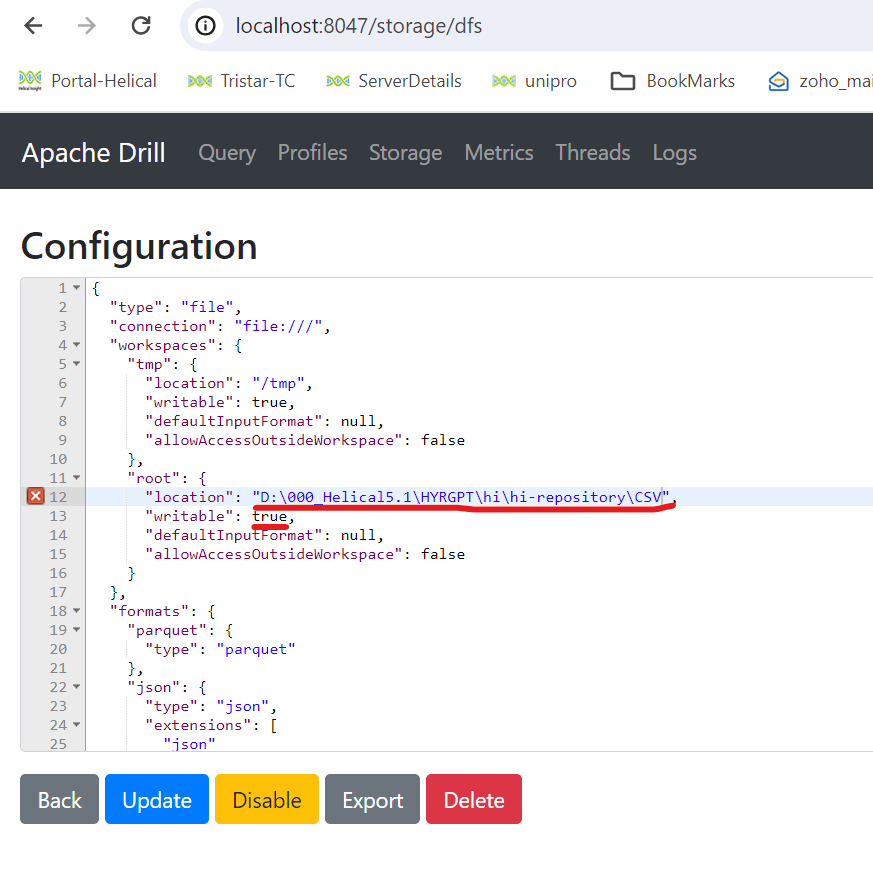Click the site info icon in address bar
The height and width of the screenshot is (876, 873).
point(205,26)
